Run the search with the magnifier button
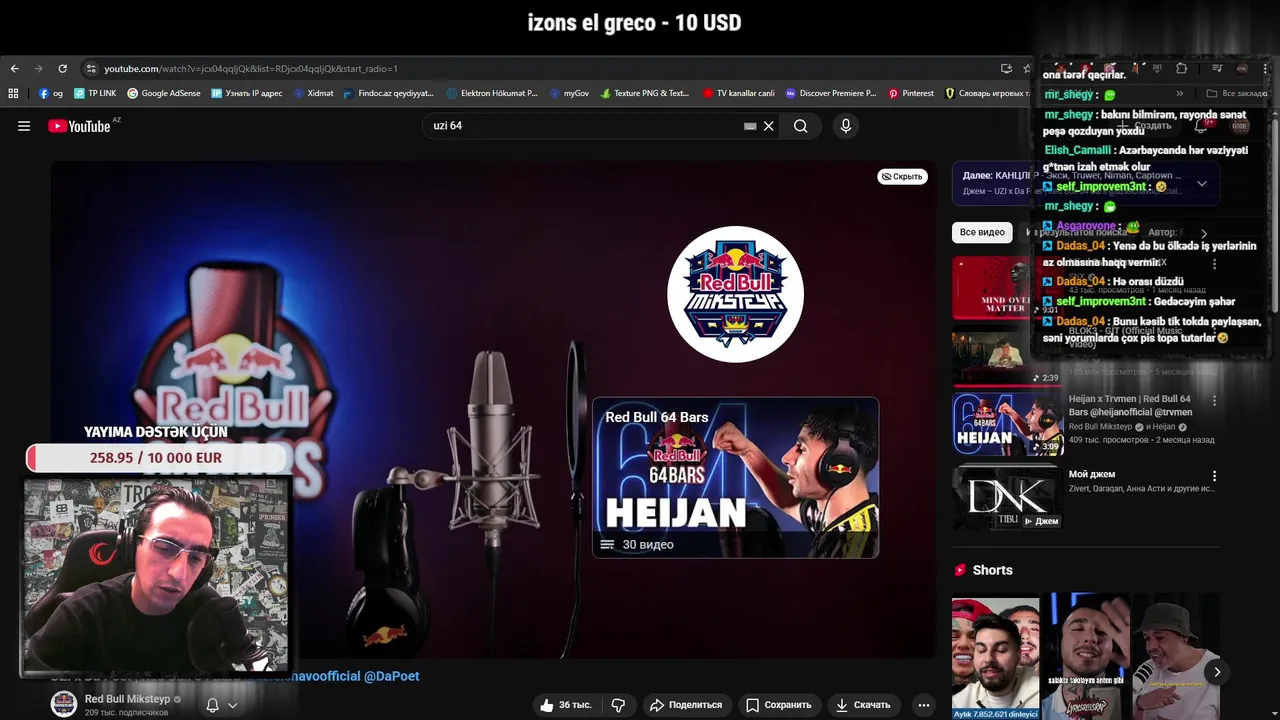Image resolution: width=1280 pixels, height=720 pixels. click(x=801, y=126)
